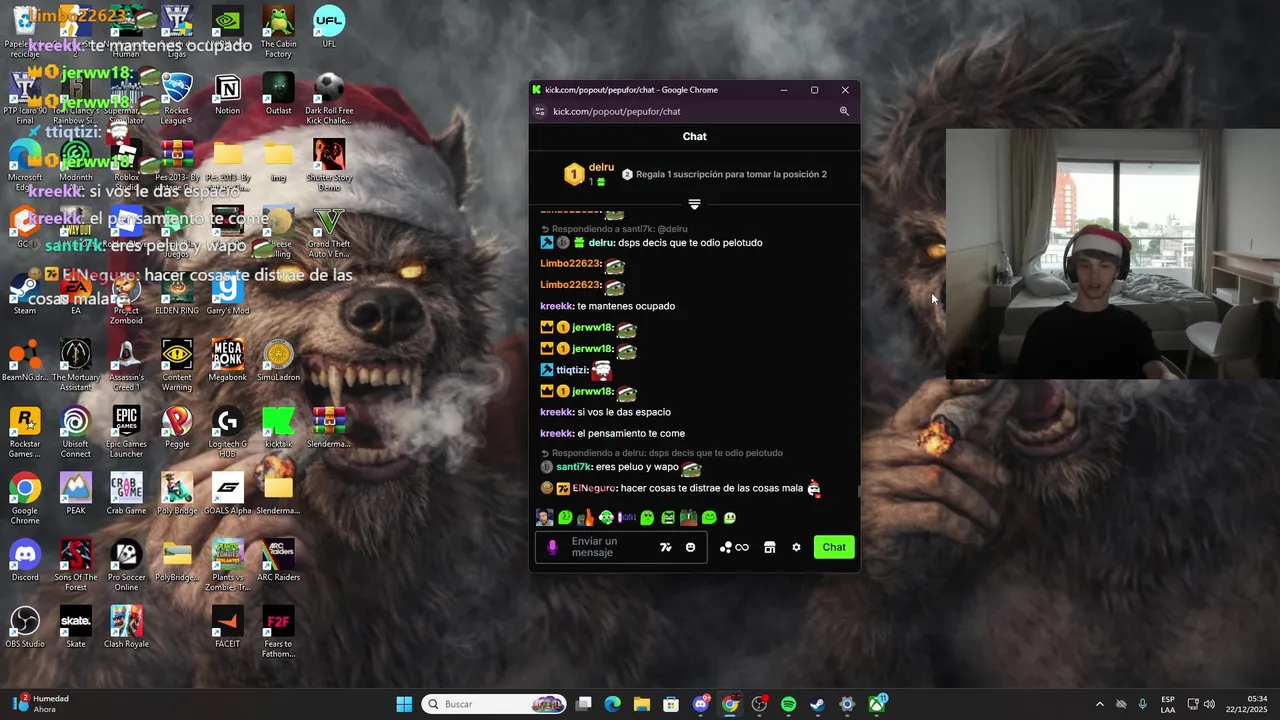
Task: Click kreekk username on 'te mantenes ocupado' message
Action: [x=557, y=306]
